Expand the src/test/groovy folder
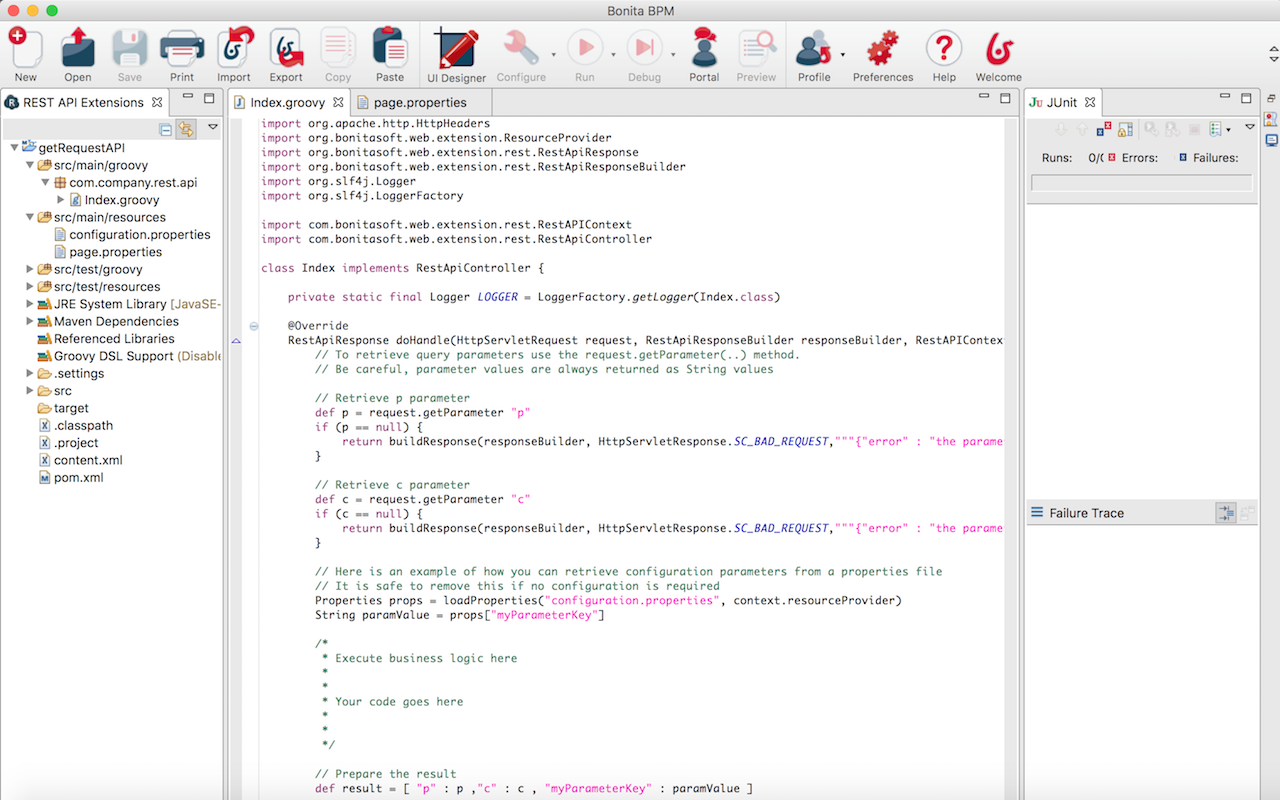1280x800 pixels. pyautogui.click(x=30, y=269)
